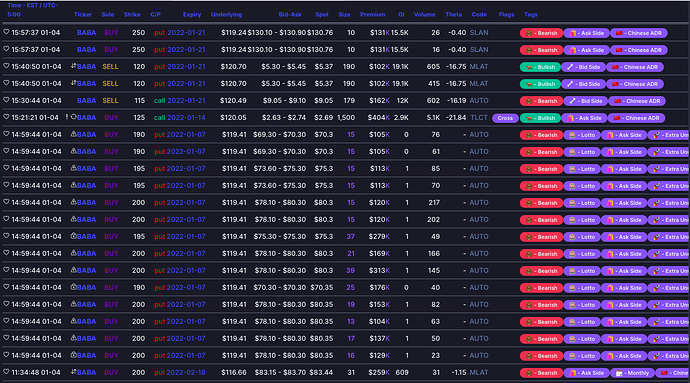Screen dimensions: 690x383
Task: Favorite the 15:30:44 trade with its heart icon
Action: point(6,100)
